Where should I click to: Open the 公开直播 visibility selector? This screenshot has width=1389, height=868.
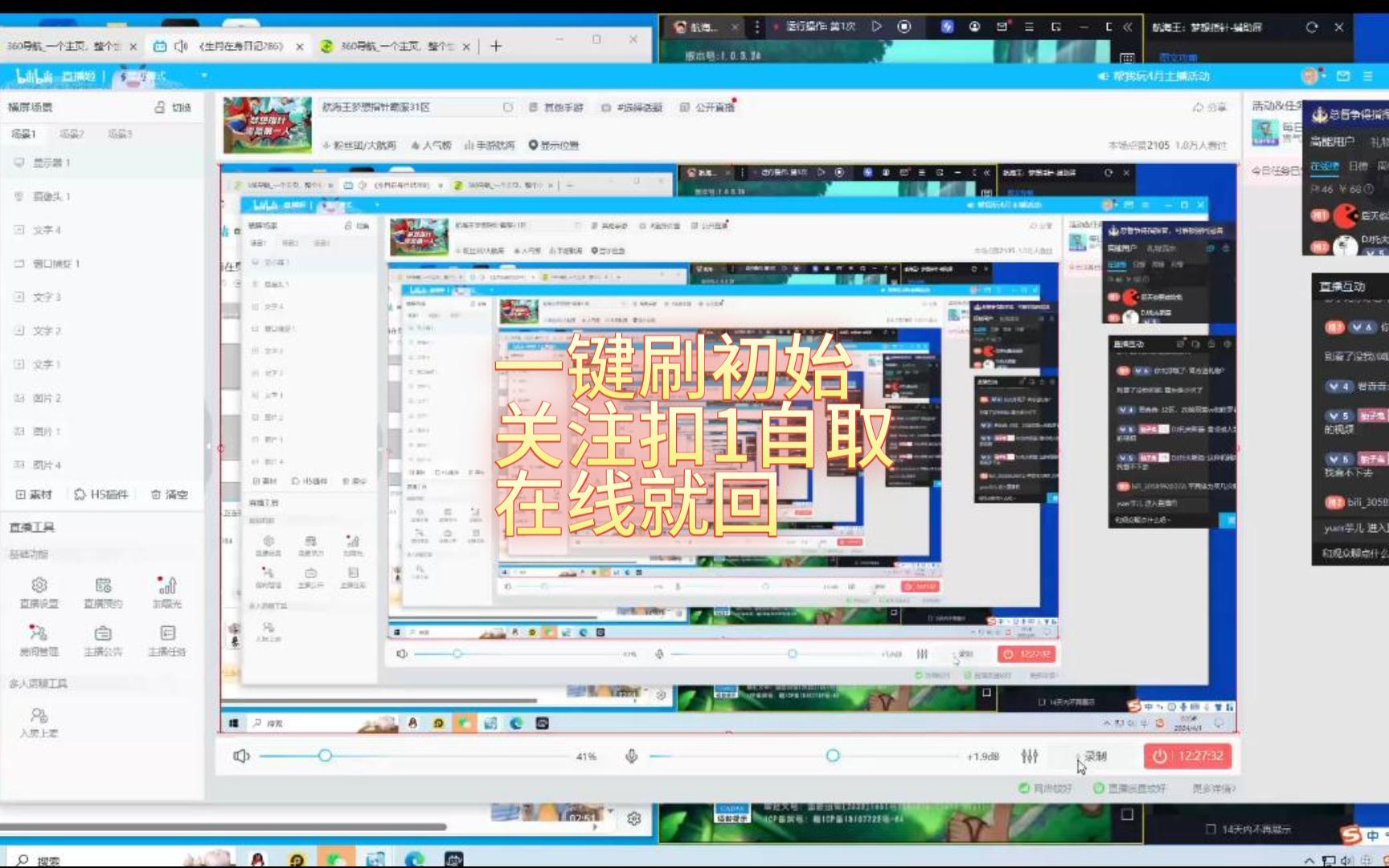(707, 107)
